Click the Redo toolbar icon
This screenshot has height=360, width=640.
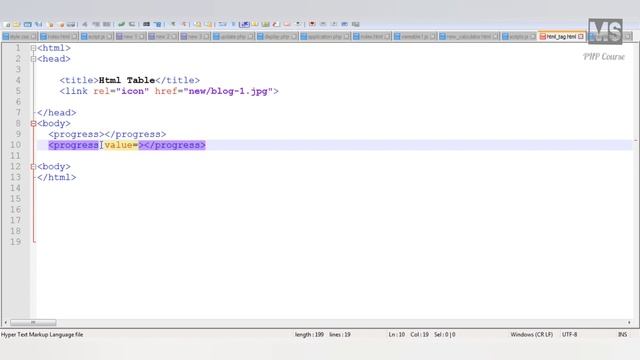132,24
